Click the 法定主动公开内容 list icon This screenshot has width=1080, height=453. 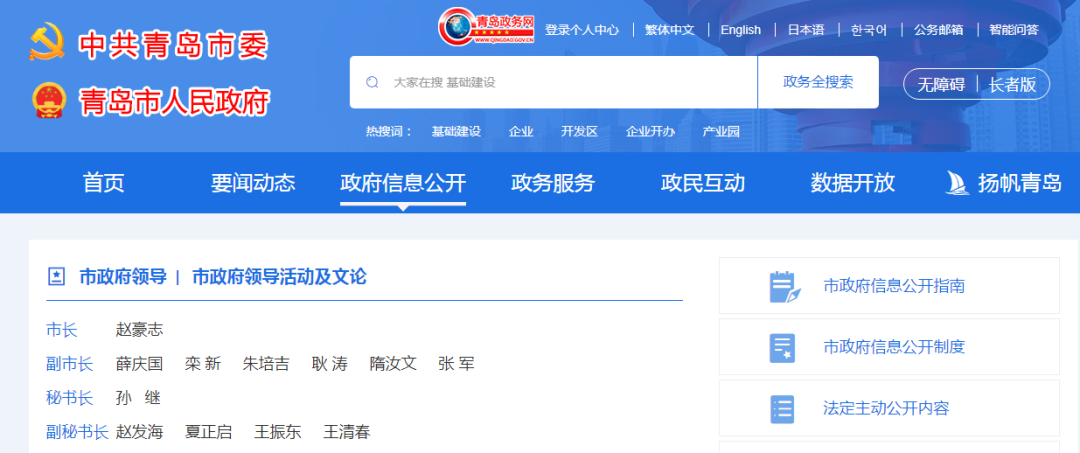point(783,408)
